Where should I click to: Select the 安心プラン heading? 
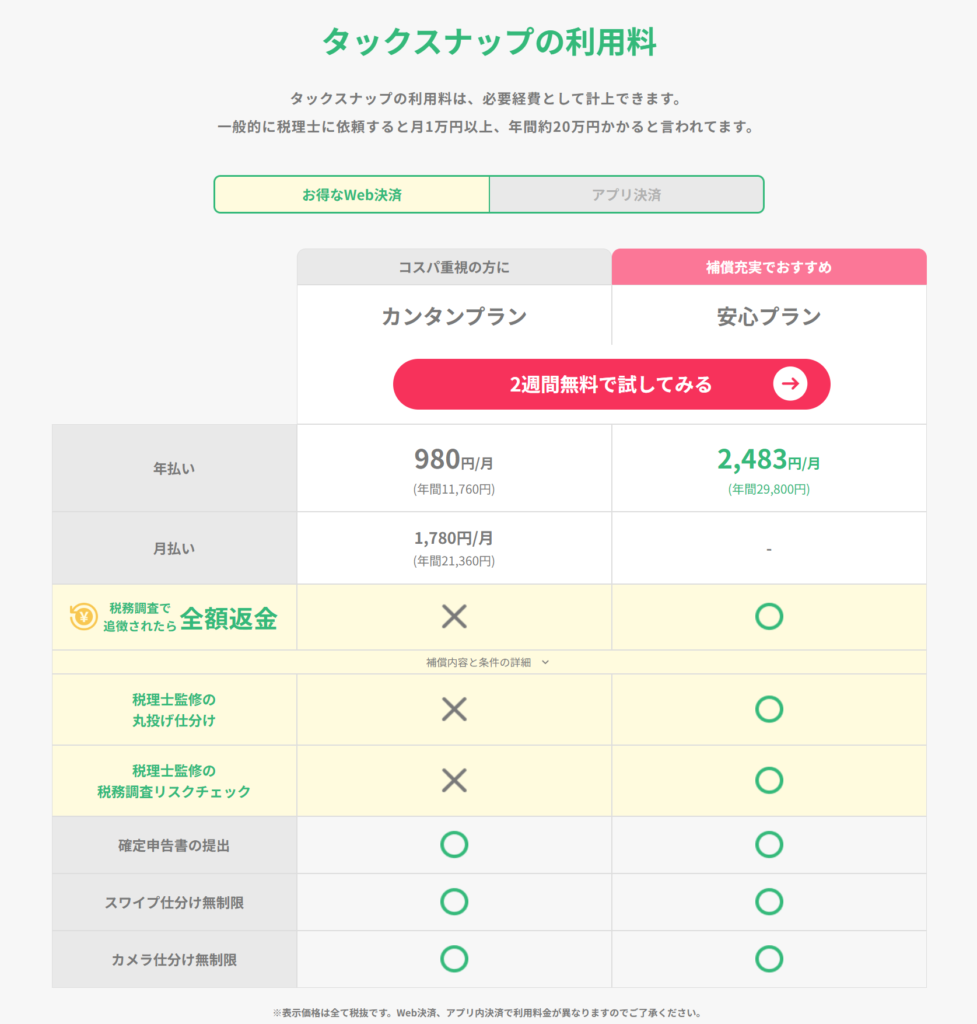click(768, 317)
